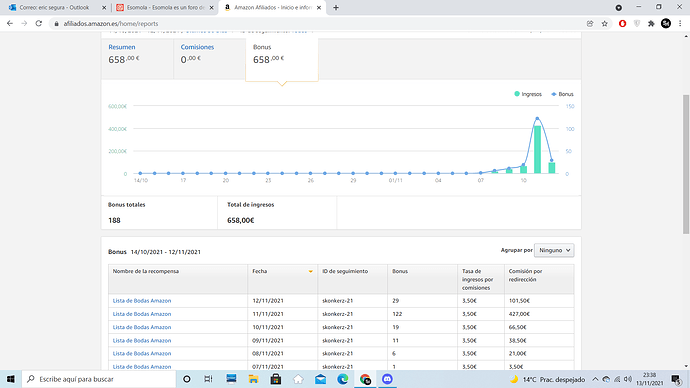Open Lista de Bodas Amazon link for 12/11/2021
The image size is (690, 388).
[142, 301]
